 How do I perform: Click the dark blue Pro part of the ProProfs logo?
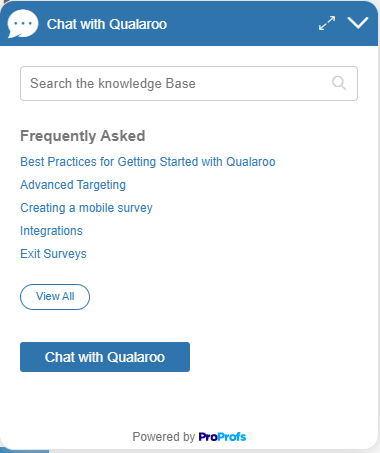click(x=208, y=437)
